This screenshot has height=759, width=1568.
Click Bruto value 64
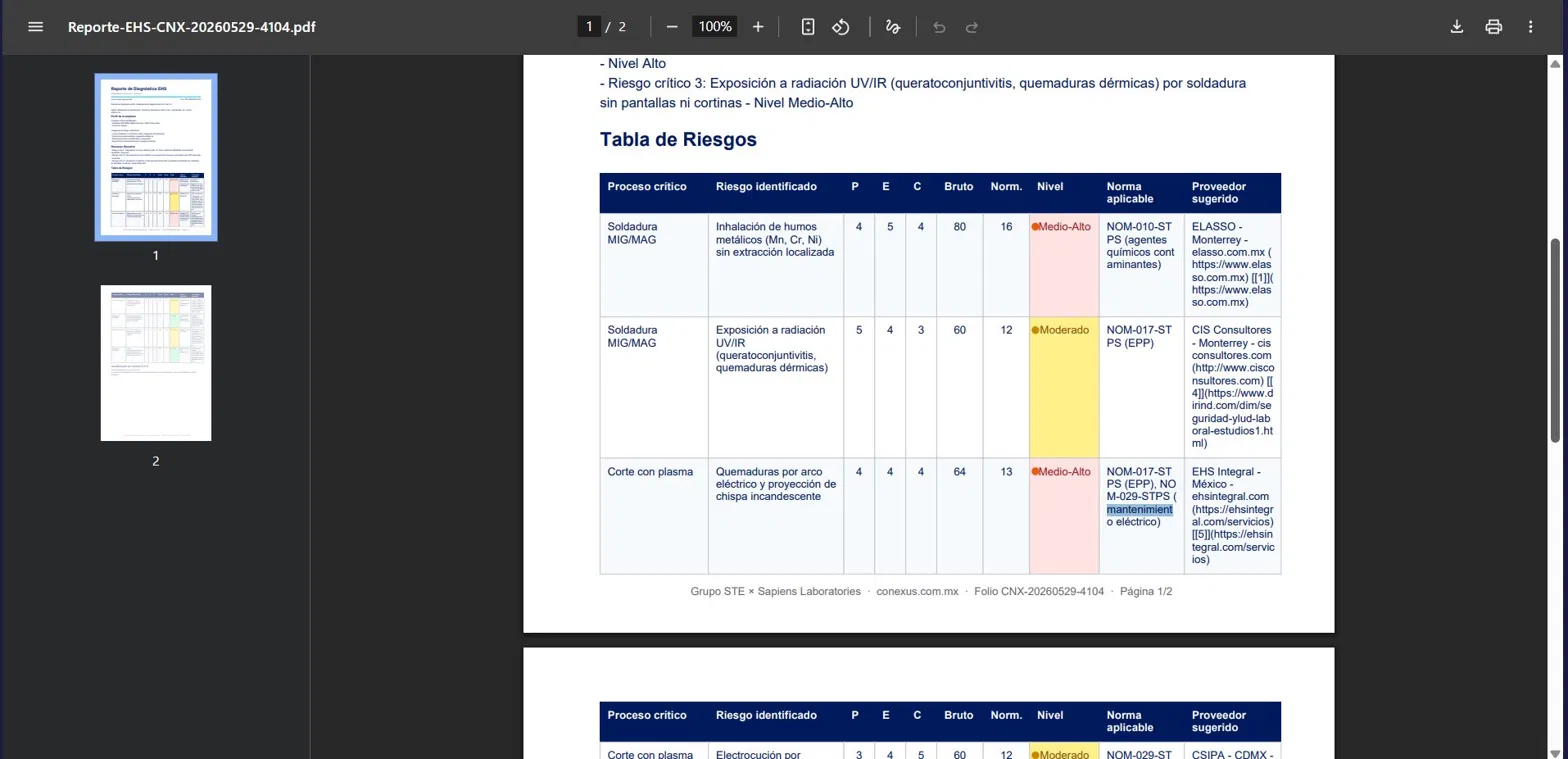coord(960,471)
